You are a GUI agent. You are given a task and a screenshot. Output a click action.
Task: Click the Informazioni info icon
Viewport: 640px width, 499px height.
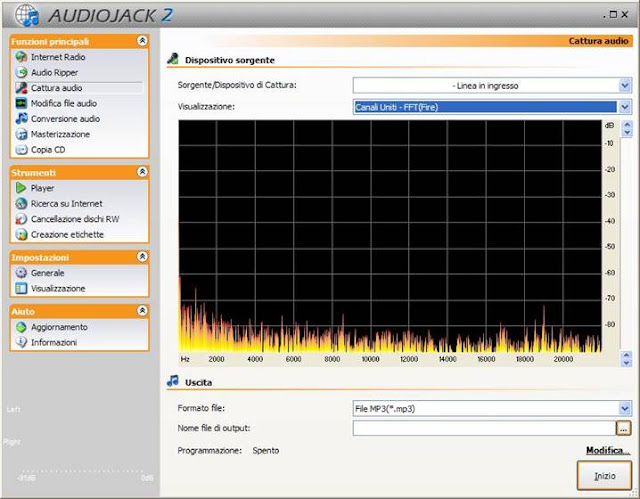(21, 342)
